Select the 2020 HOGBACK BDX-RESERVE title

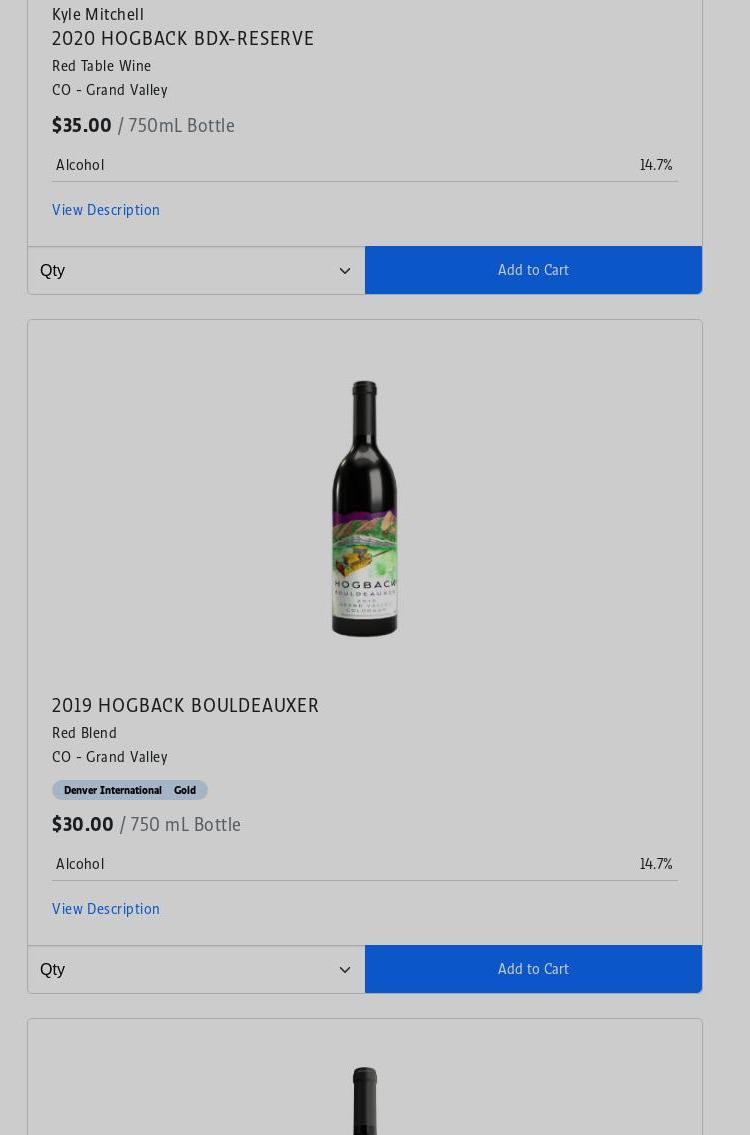(x=183, y=38)
